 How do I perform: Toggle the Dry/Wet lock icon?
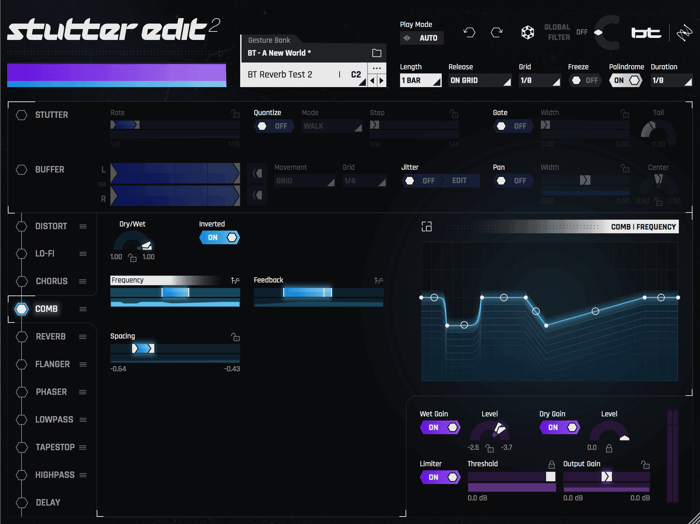(x=132, y=258)
